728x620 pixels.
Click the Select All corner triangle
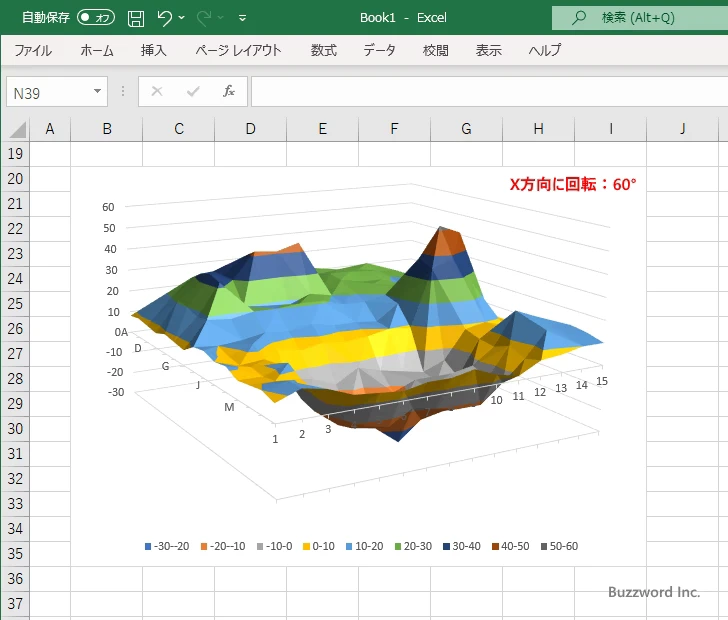pyautogui.click(x=16, y=129)
